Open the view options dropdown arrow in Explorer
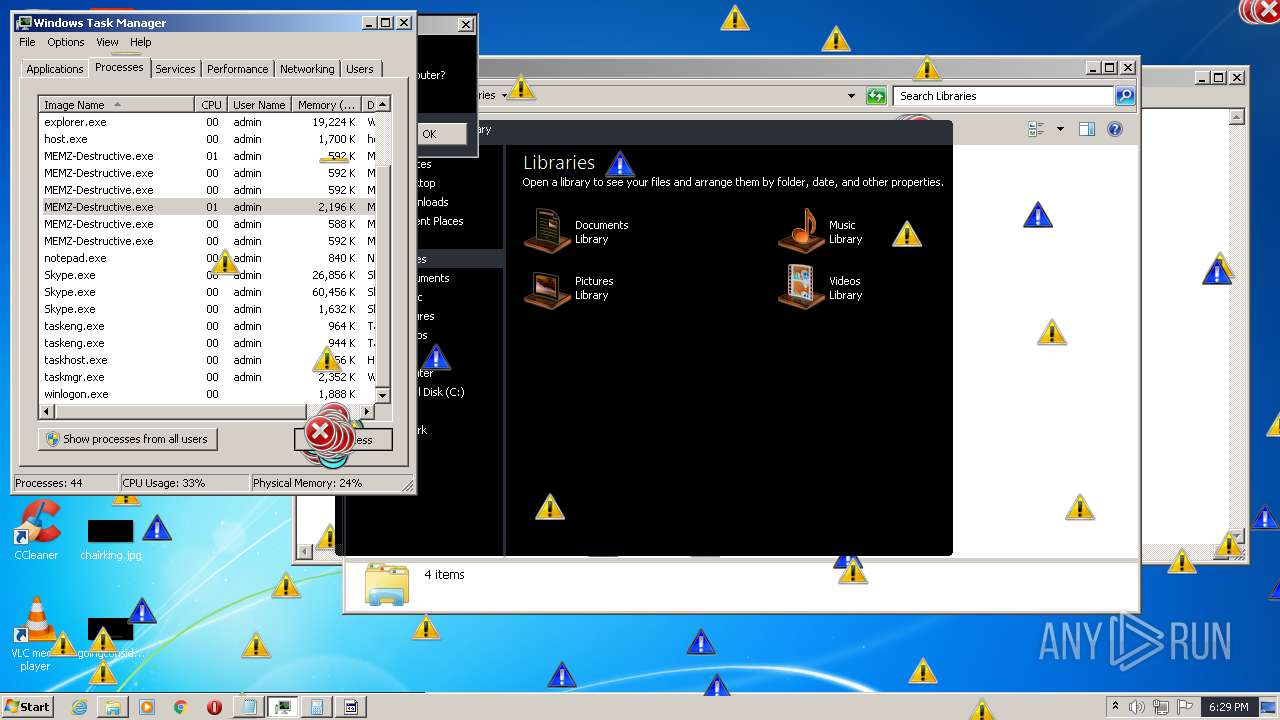 (x=1060, y=129)
